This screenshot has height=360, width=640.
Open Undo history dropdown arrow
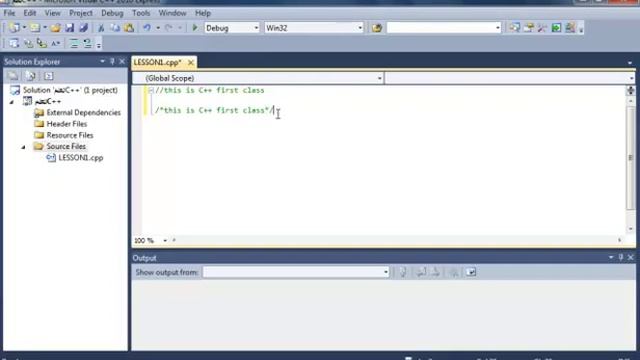[158, 28]
